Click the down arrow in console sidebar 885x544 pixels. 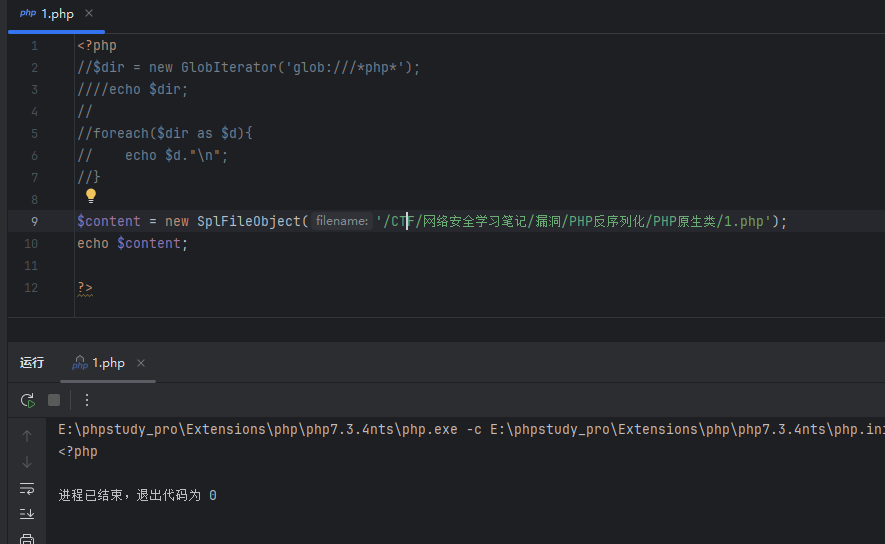[x=27, y=462]
